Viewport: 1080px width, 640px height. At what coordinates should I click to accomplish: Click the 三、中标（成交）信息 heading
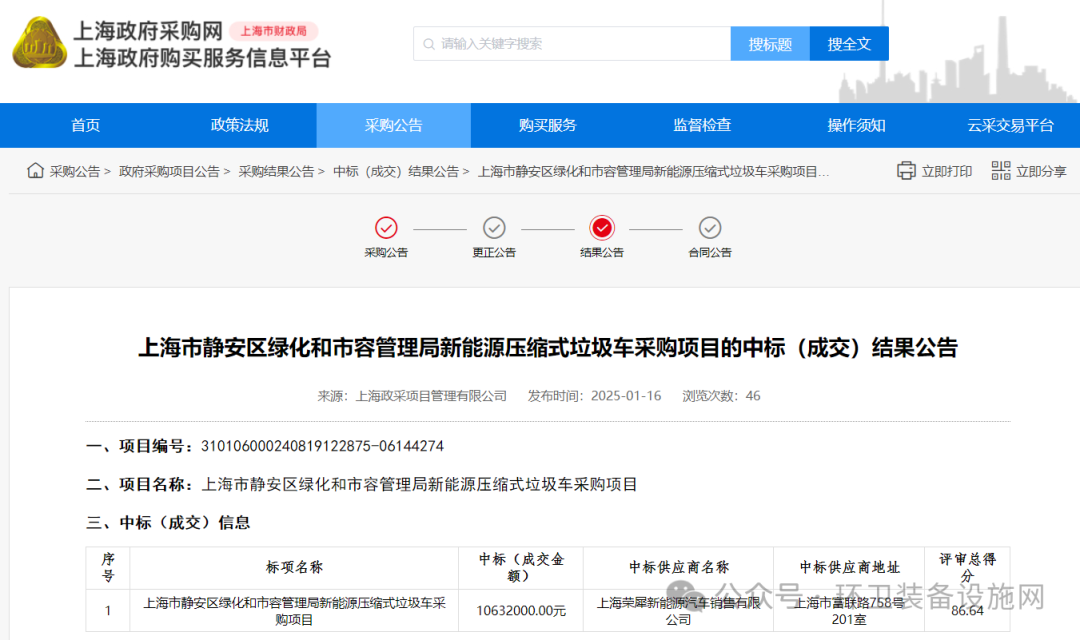point(168,523)
